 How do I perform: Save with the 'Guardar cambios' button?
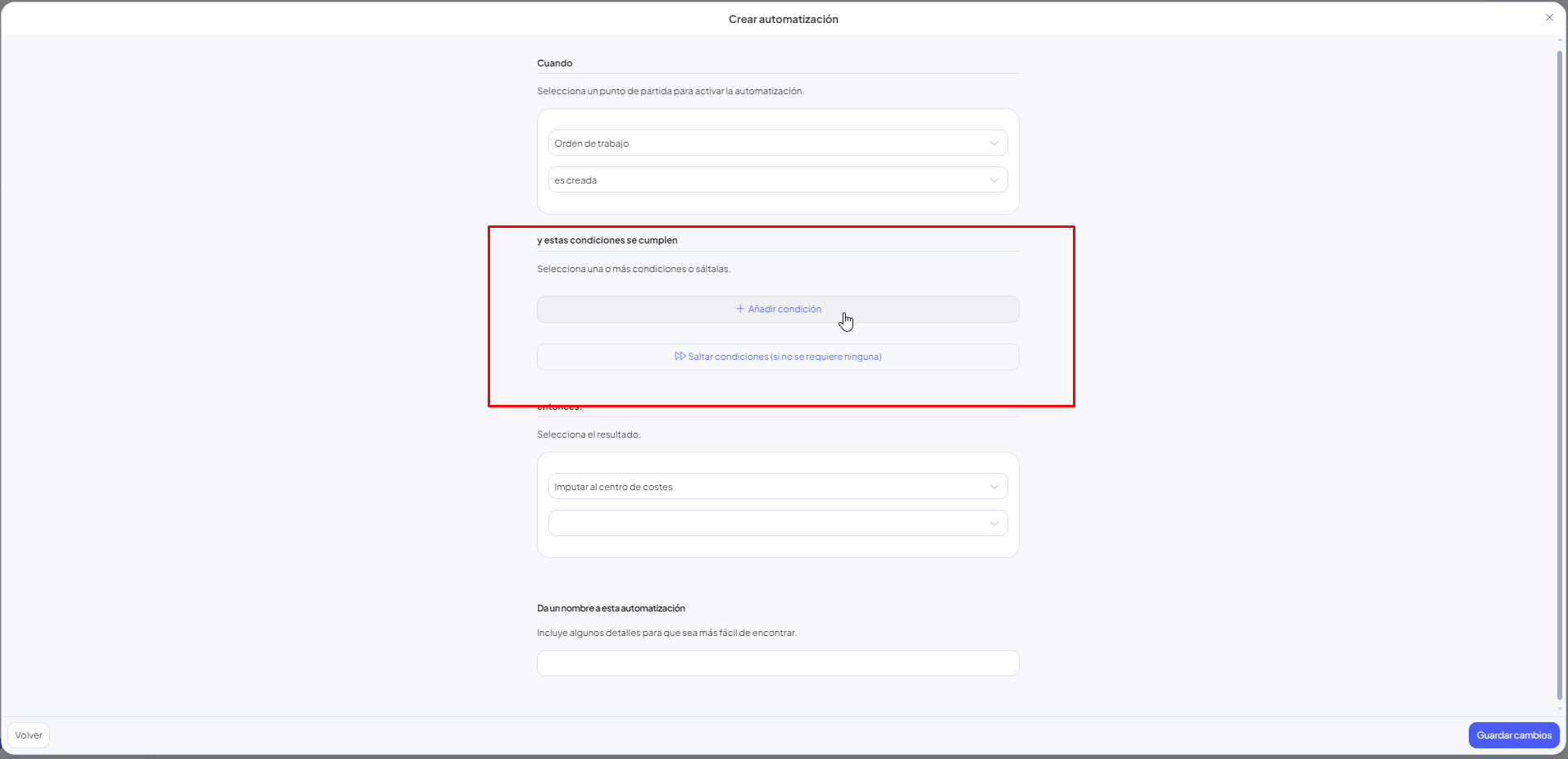point(1514,735)
